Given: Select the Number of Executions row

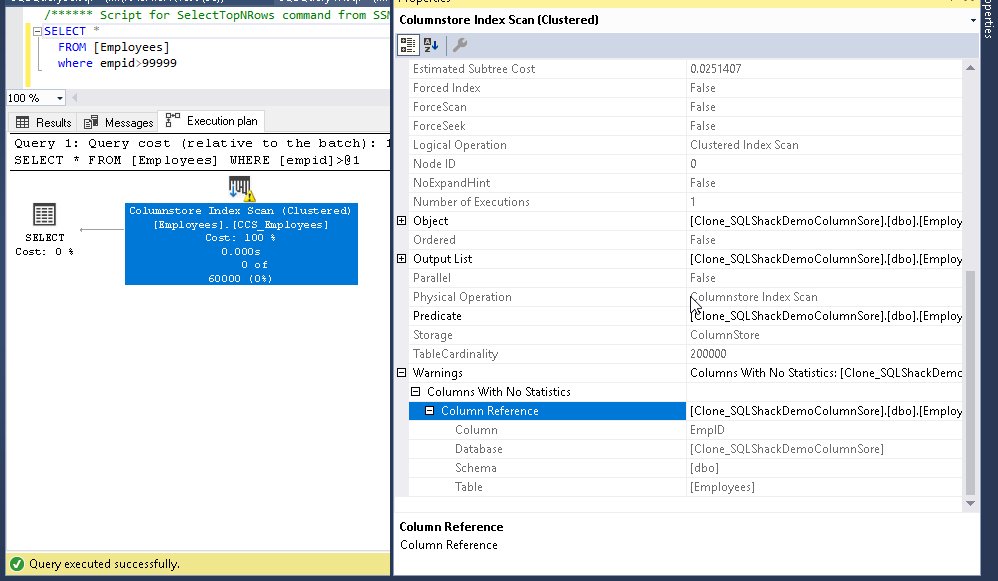Looking at the screenshot, I should [685, 202].
